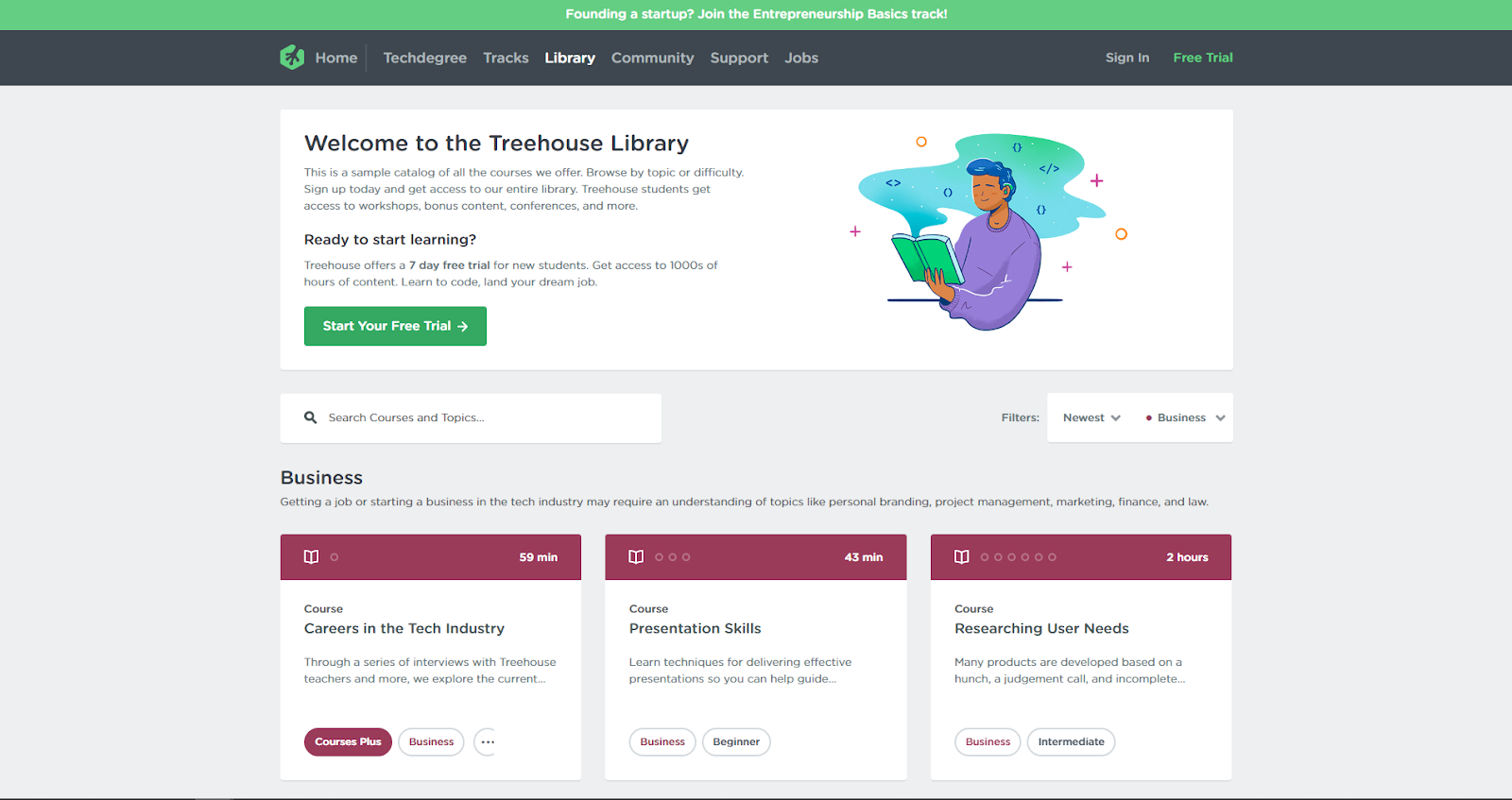Click the more tags ellipsis on Careers card
The width and height of the screenshot is (1512, 800).
(487, 742)
